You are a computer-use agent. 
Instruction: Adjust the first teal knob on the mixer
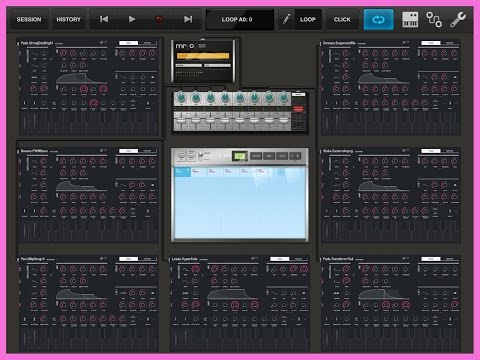click(x=181, y=98)
